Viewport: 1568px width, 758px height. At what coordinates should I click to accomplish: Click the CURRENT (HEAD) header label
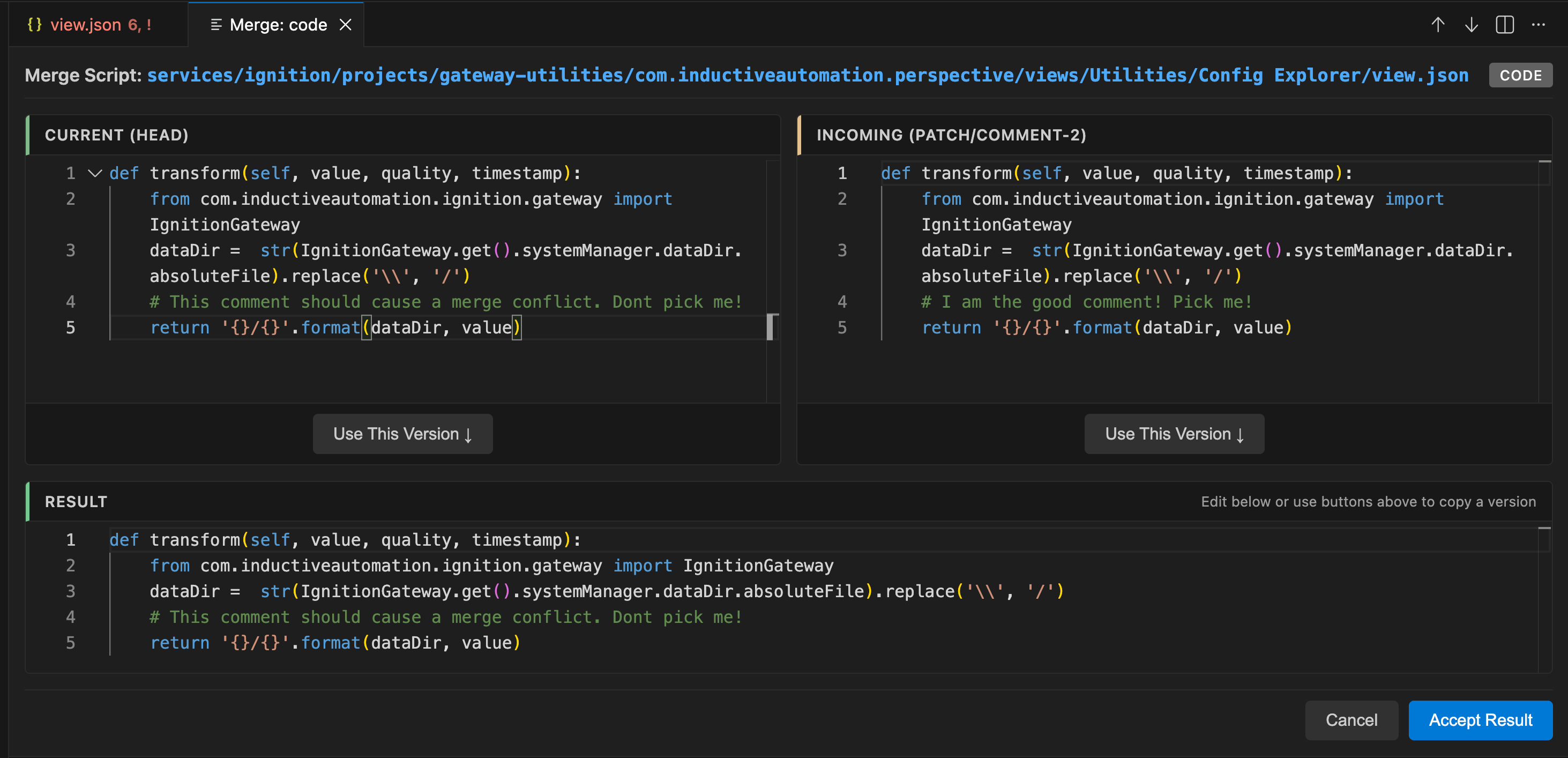(116, 135)
